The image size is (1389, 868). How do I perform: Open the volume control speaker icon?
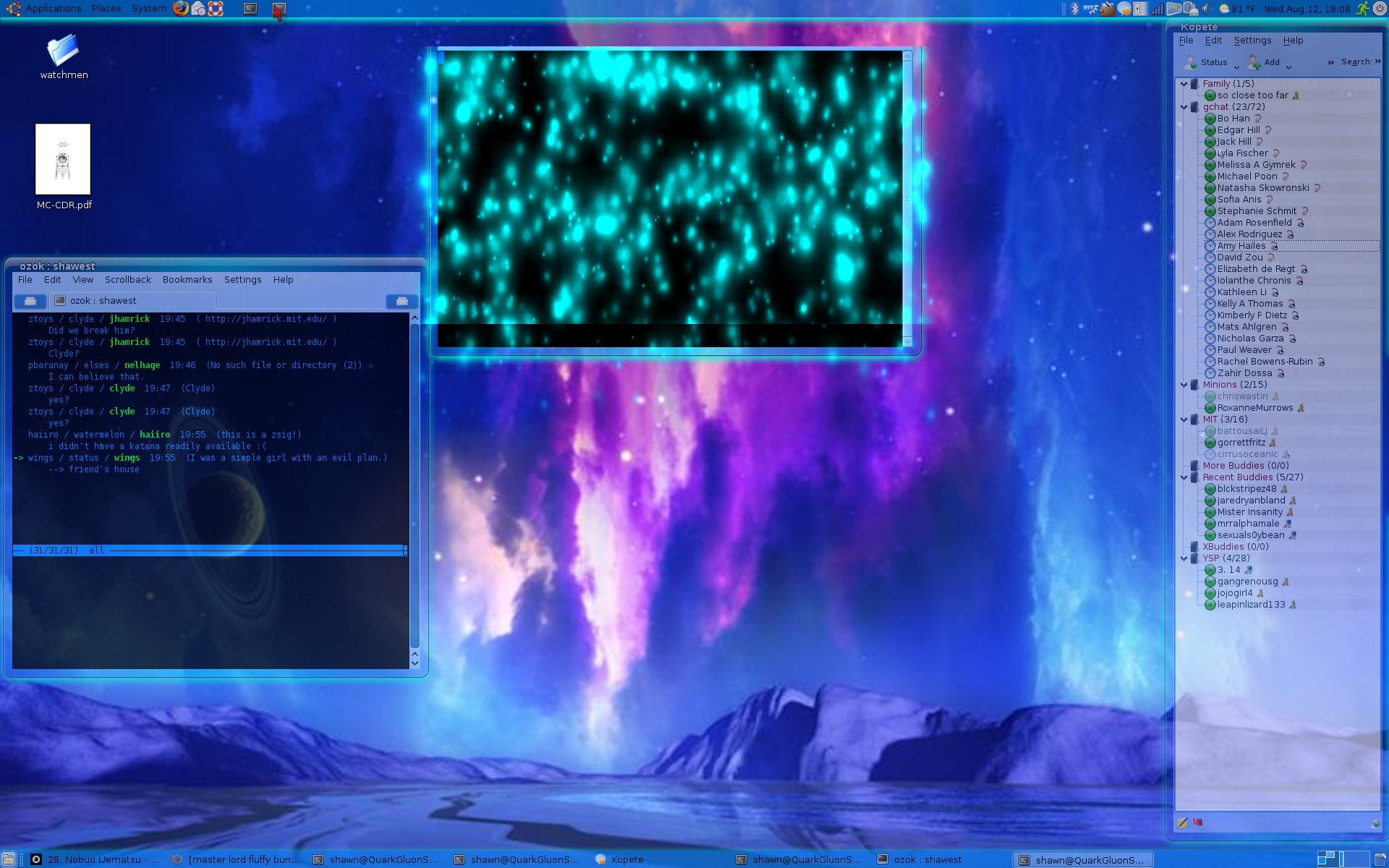1206,9
